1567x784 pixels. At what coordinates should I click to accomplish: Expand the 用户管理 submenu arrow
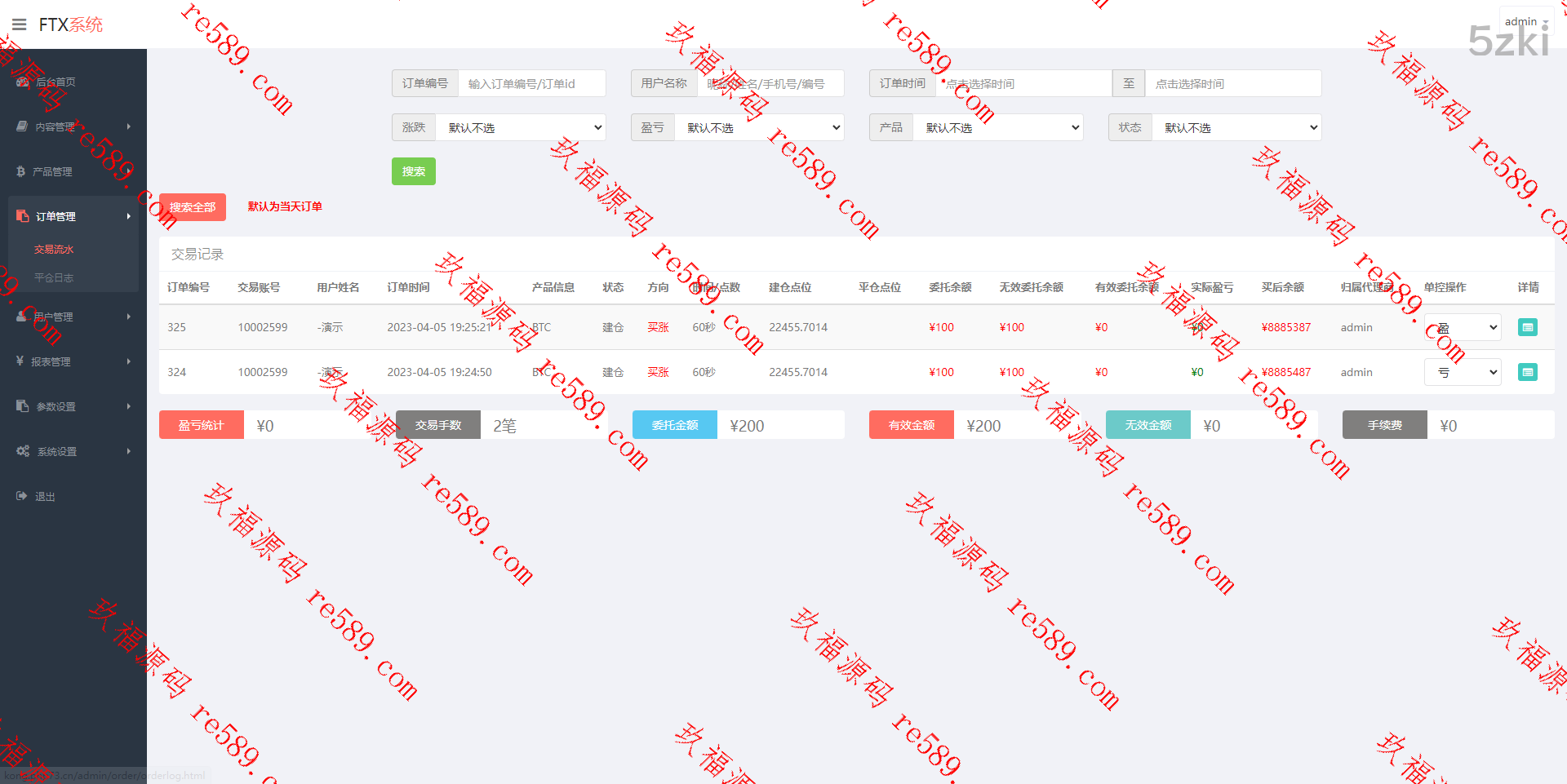(129, 317)
